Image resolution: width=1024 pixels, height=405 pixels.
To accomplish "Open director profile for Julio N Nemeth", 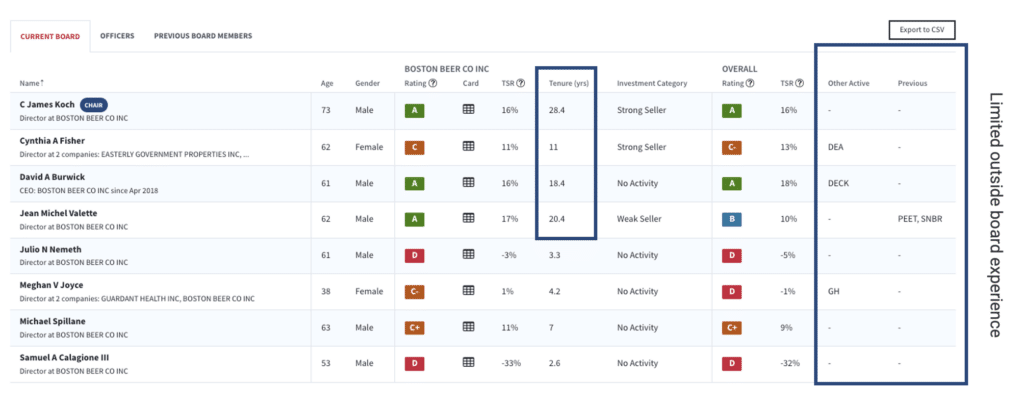I will 50,250.
